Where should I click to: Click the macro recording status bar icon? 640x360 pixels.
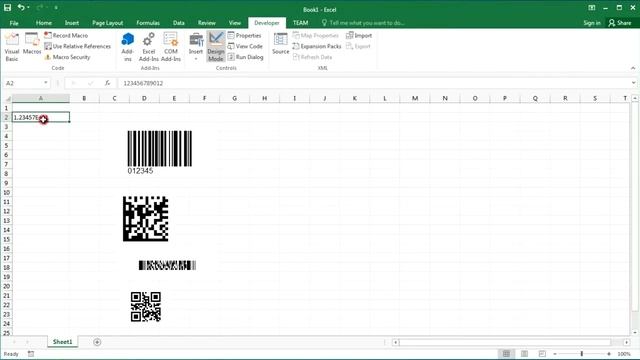[31, 354]
